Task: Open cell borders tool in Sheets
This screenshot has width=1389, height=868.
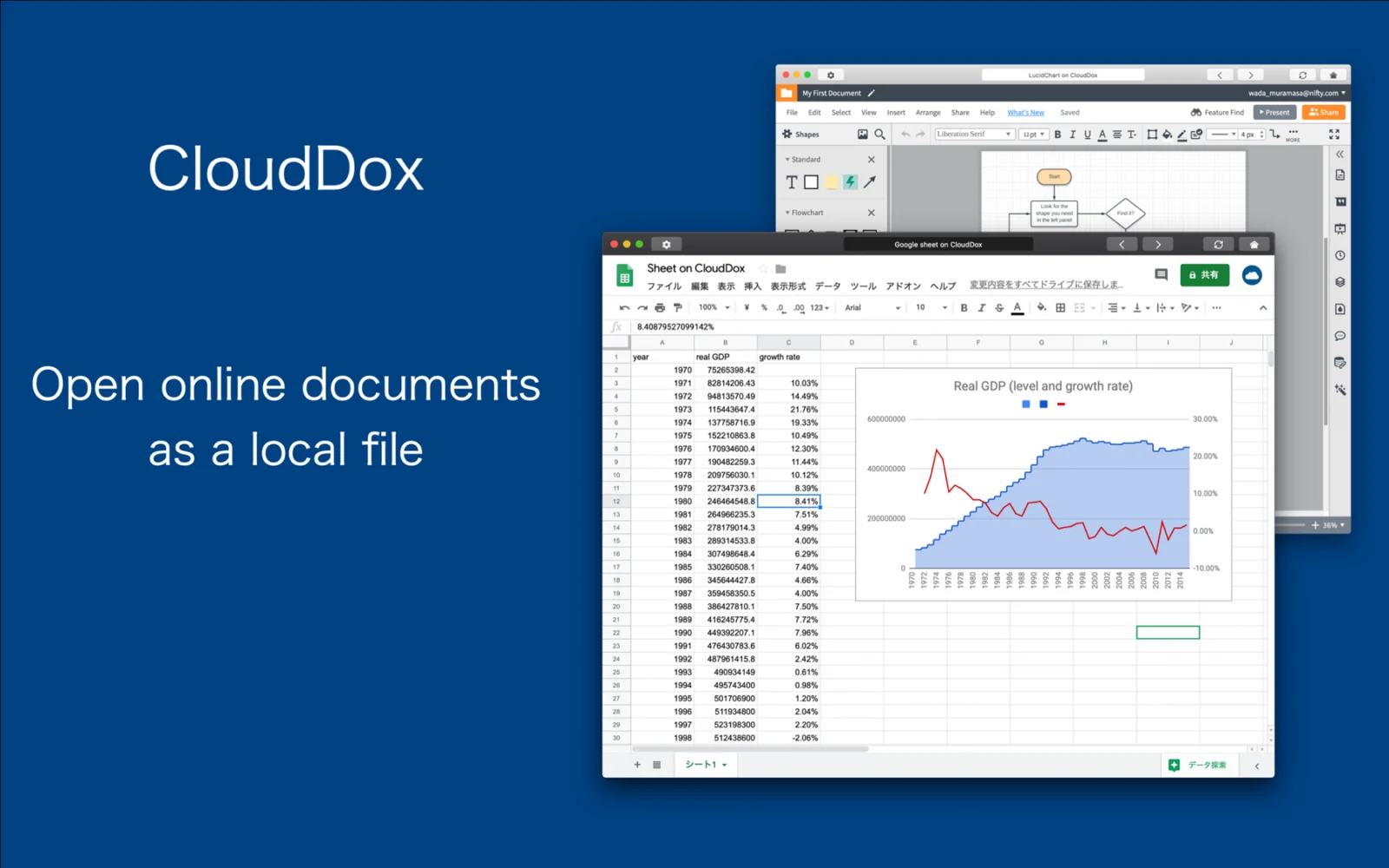Action: (1060, 307)
